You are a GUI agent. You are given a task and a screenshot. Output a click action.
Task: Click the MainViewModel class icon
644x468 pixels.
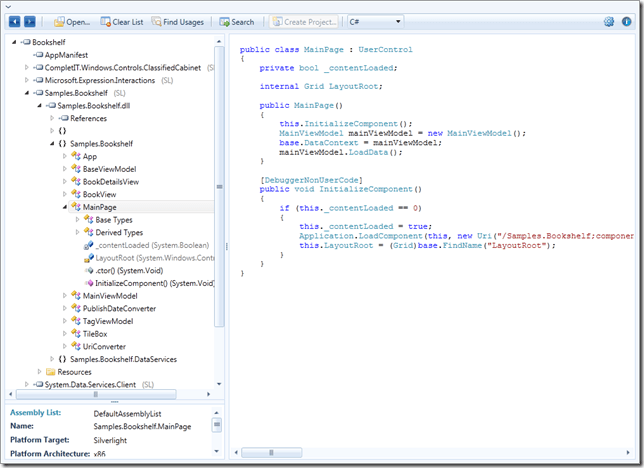tap(76, 295)
